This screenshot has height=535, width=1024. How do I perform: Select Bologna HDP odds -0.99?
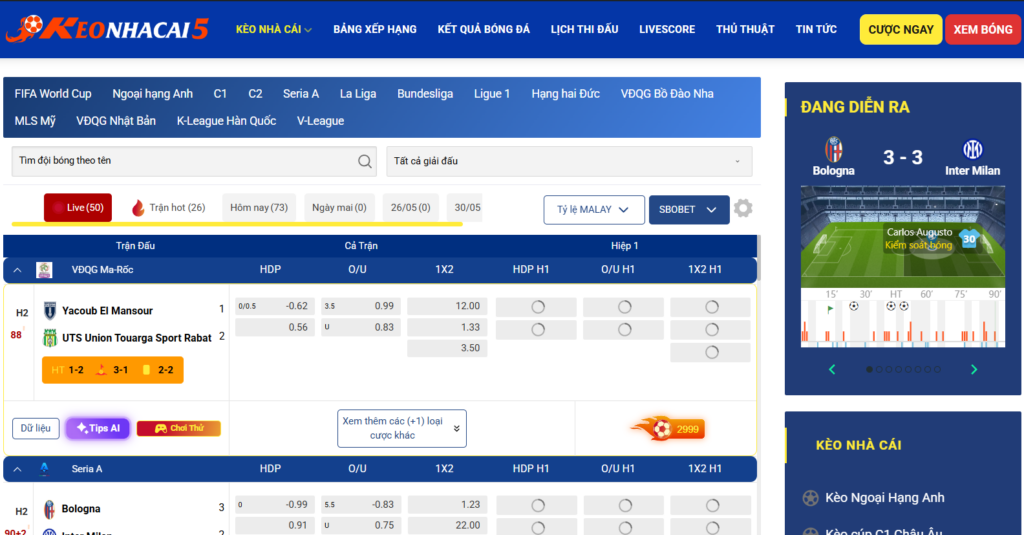[274, 505]
